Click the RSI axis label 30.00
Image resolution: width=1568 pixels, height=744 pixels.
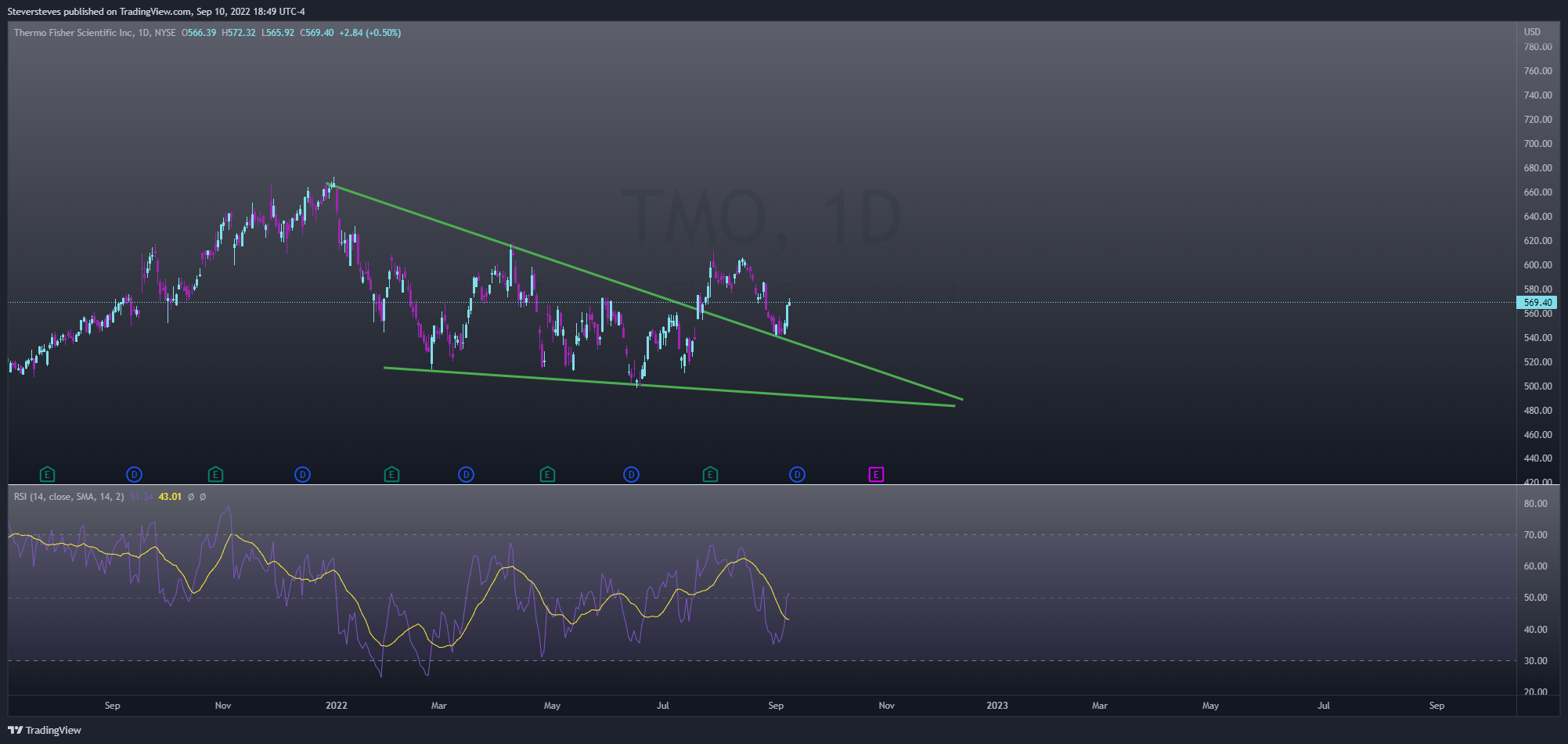pos(1536,661)
